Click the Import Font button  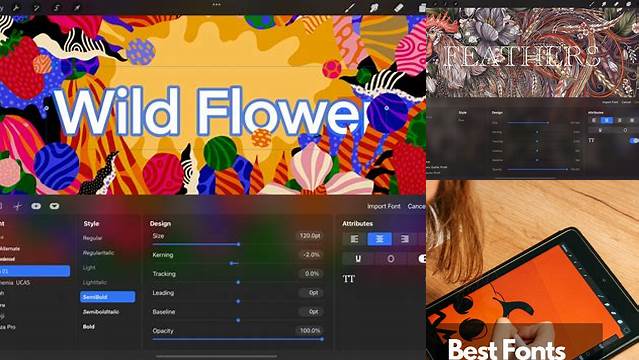click(x=384, y=206)
